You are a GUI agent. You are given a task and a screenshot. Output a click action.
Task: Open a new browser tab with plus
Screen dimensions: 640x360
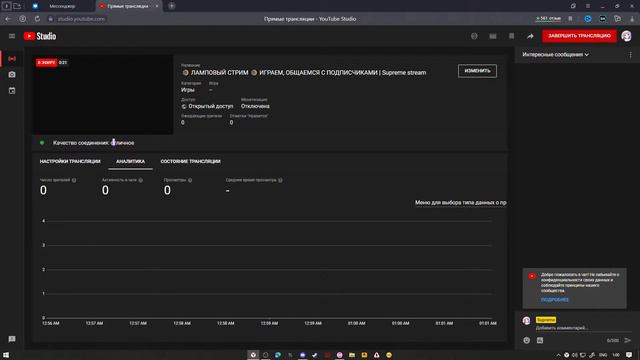click(172, 6)
